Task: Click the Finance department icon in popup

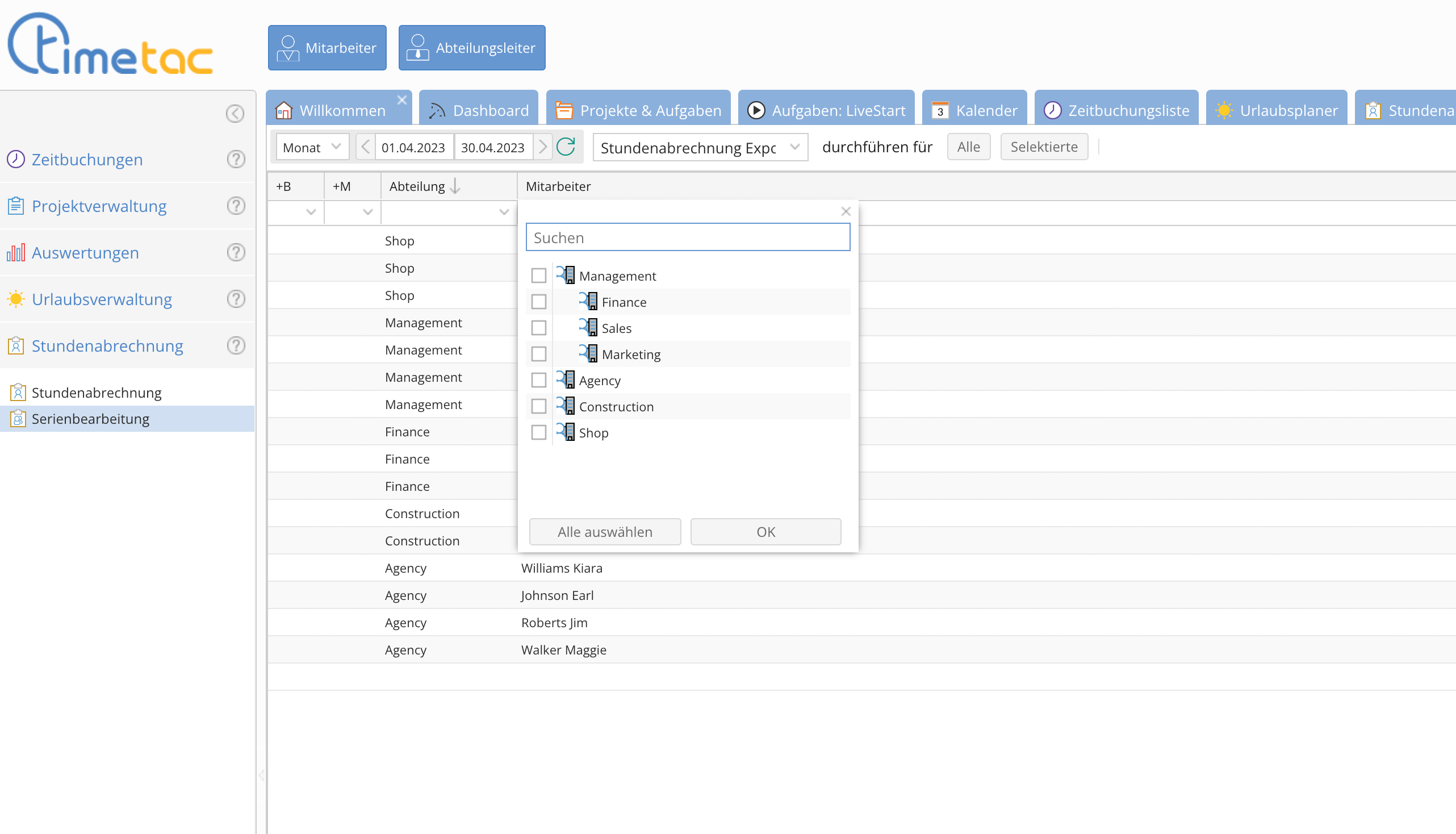Action: click(588, 301)
